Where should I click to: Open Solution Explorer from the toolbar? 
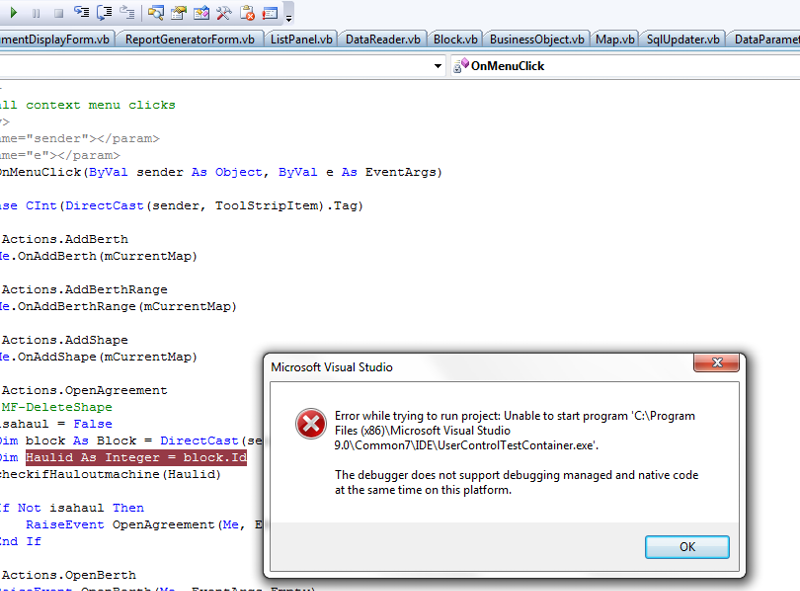click(156, 12)
